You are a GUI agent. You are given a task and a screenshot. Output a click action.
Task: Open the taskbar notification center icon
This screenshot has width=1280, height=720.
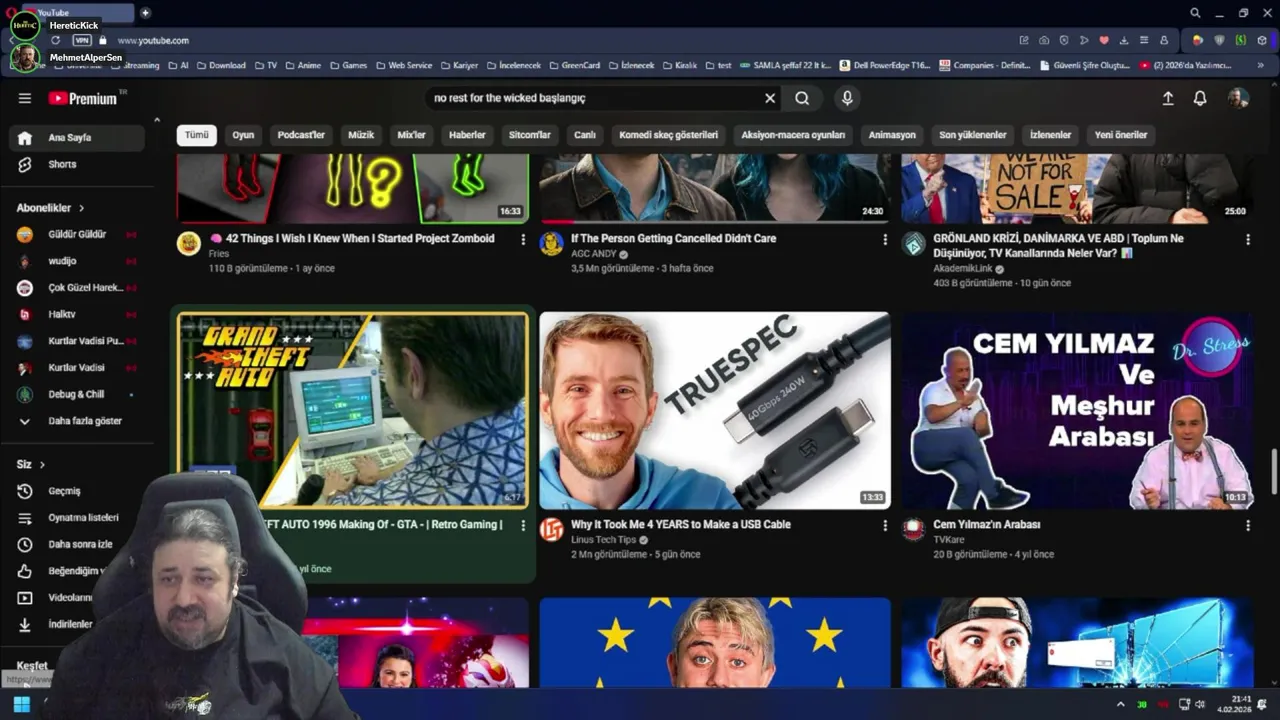coord(1262,704)
